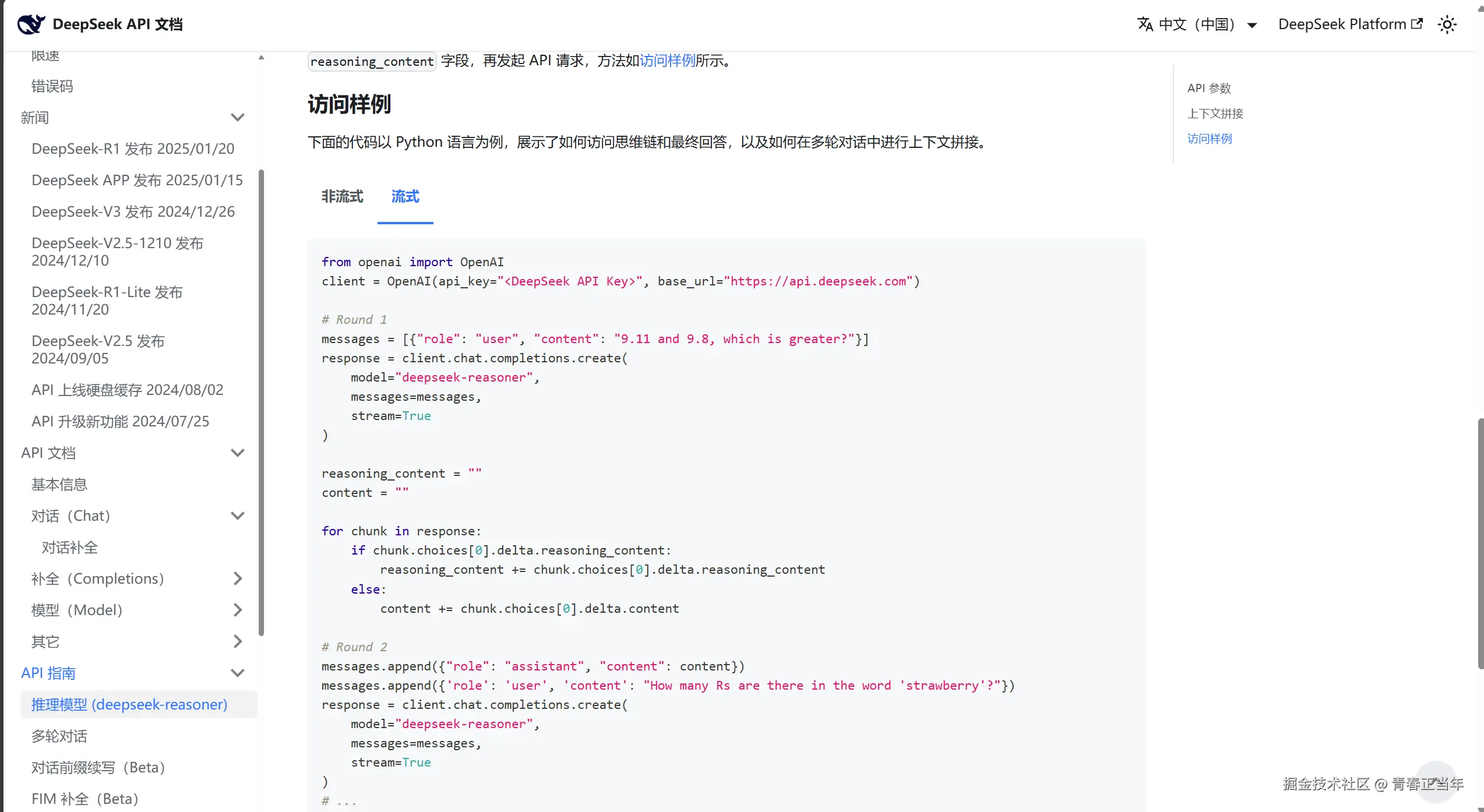This screenshot has height=812, width=1484.
Task: Expand 补全（Completions）chevron arrow
Action: pyautogui.click(x=237, y=578)
